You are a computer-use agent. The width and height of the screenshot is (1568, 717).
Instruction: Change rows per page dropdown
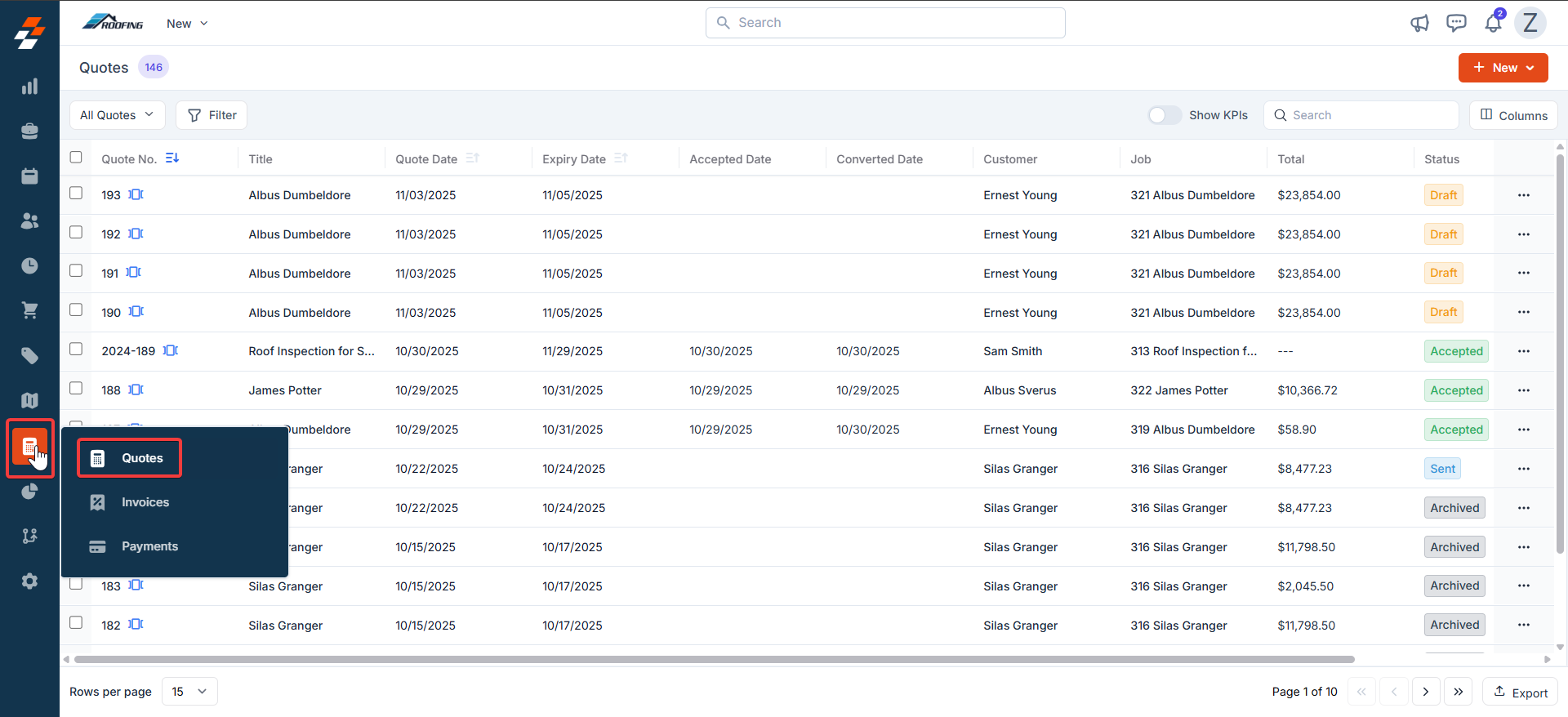(x=189, y=692)
